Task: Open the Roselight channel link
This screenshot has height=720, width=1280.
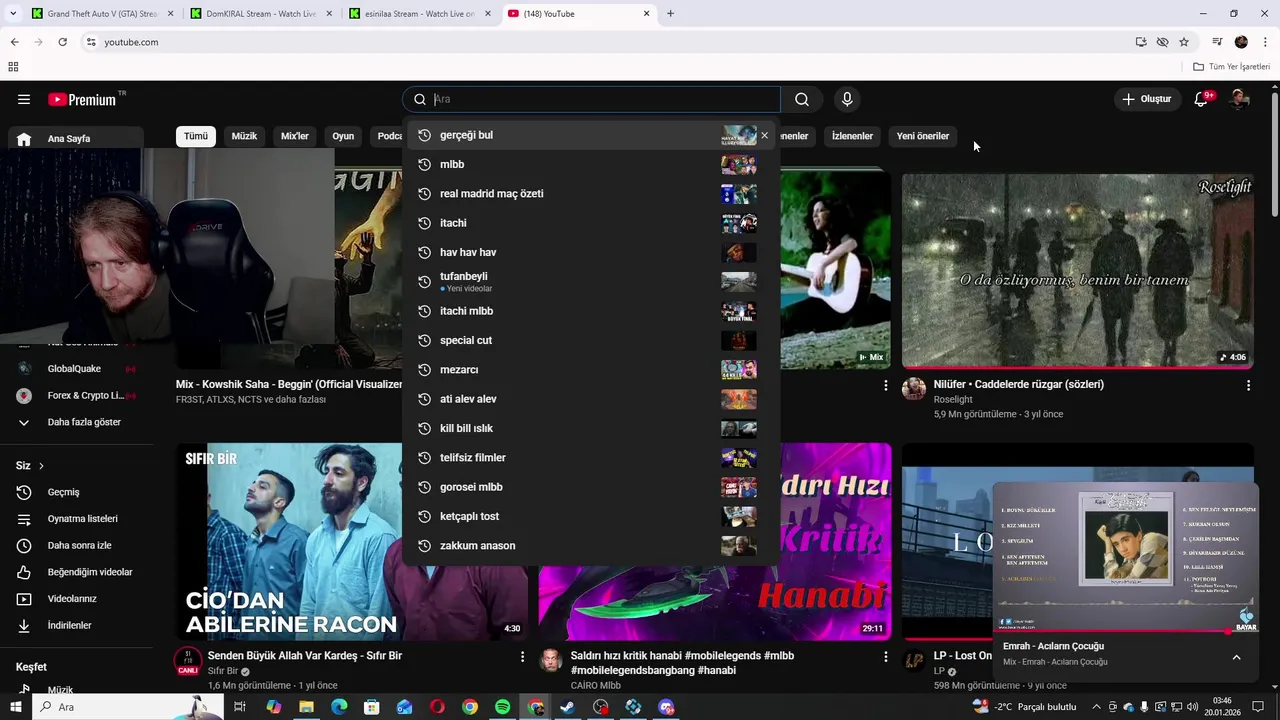Action: 952,400
